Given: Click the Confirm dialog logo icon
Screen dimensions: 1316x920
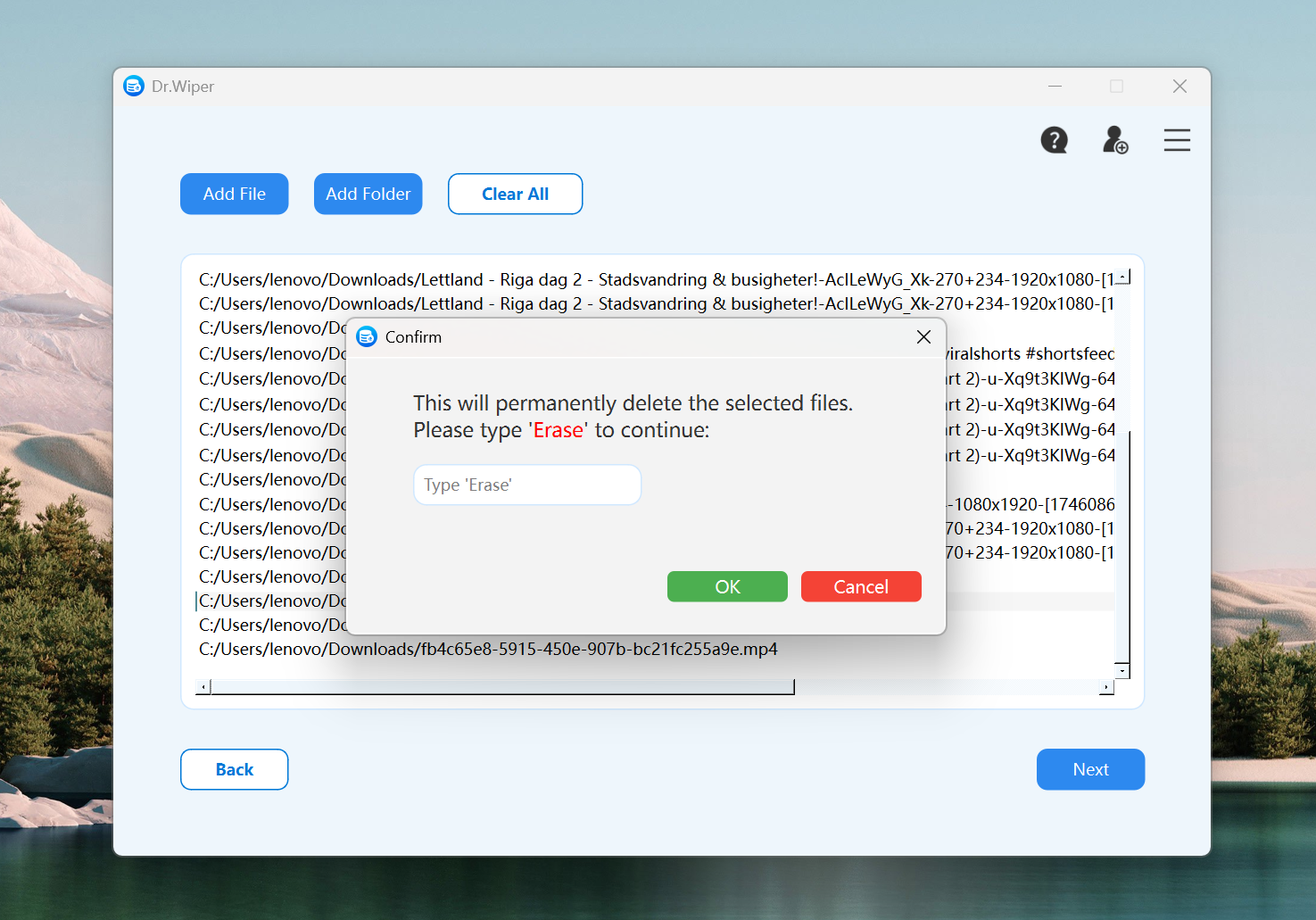Looking at the screenshot, I should pyautogui.click(x=367, y=337).
